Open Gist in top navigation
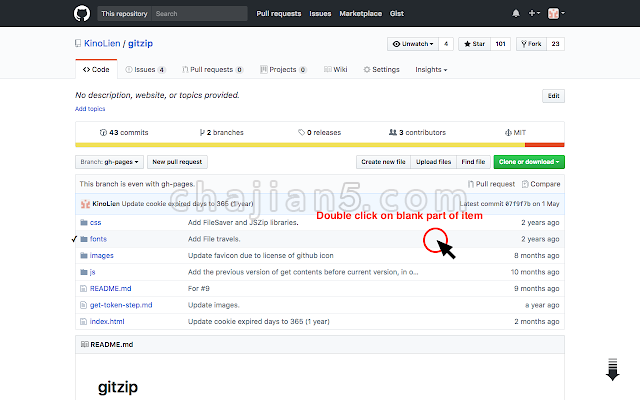640x400 pixels. (x=397, y=13)
